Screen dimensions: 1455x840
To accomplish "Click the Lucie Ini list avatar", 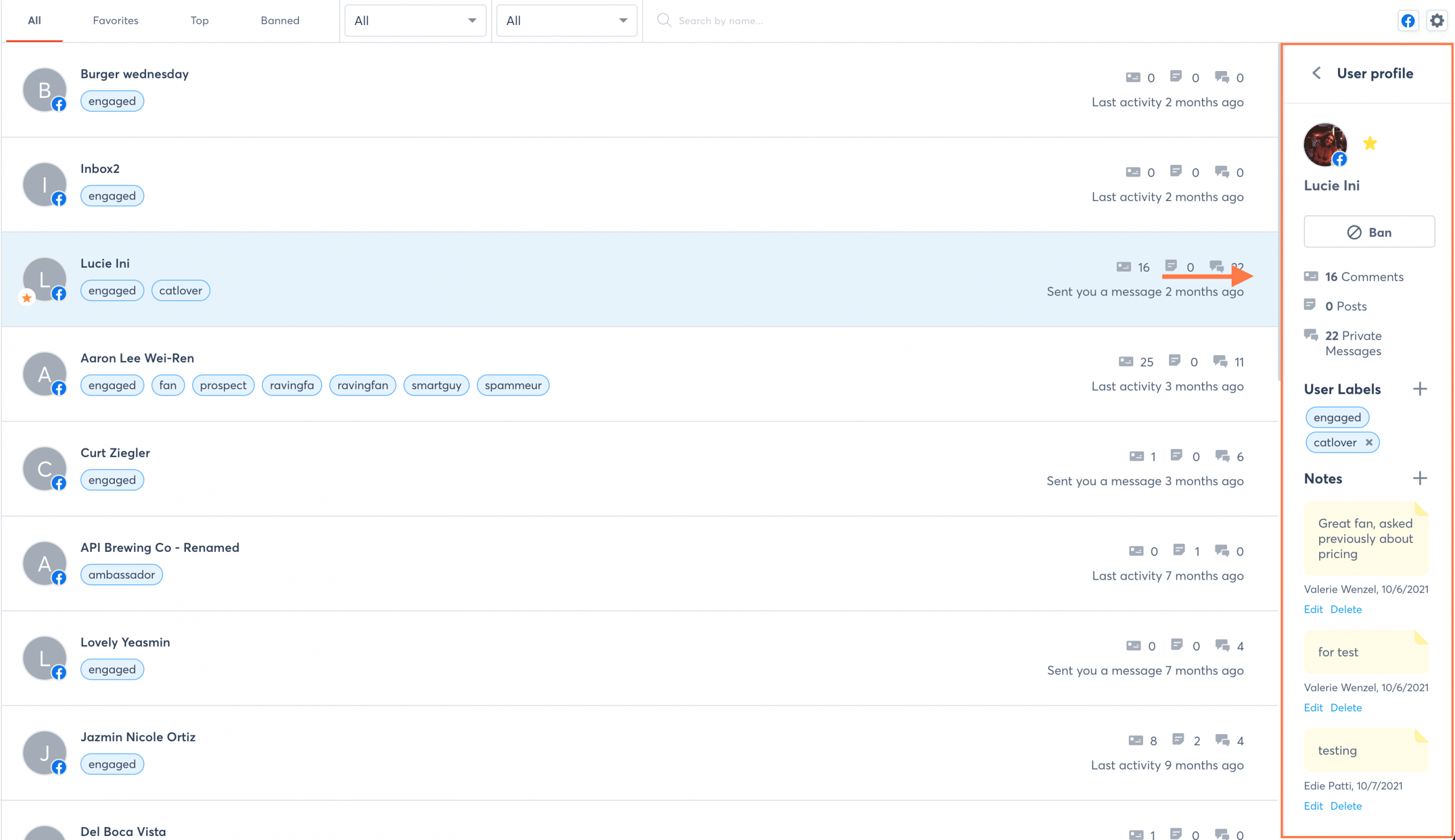I will 44,279.
